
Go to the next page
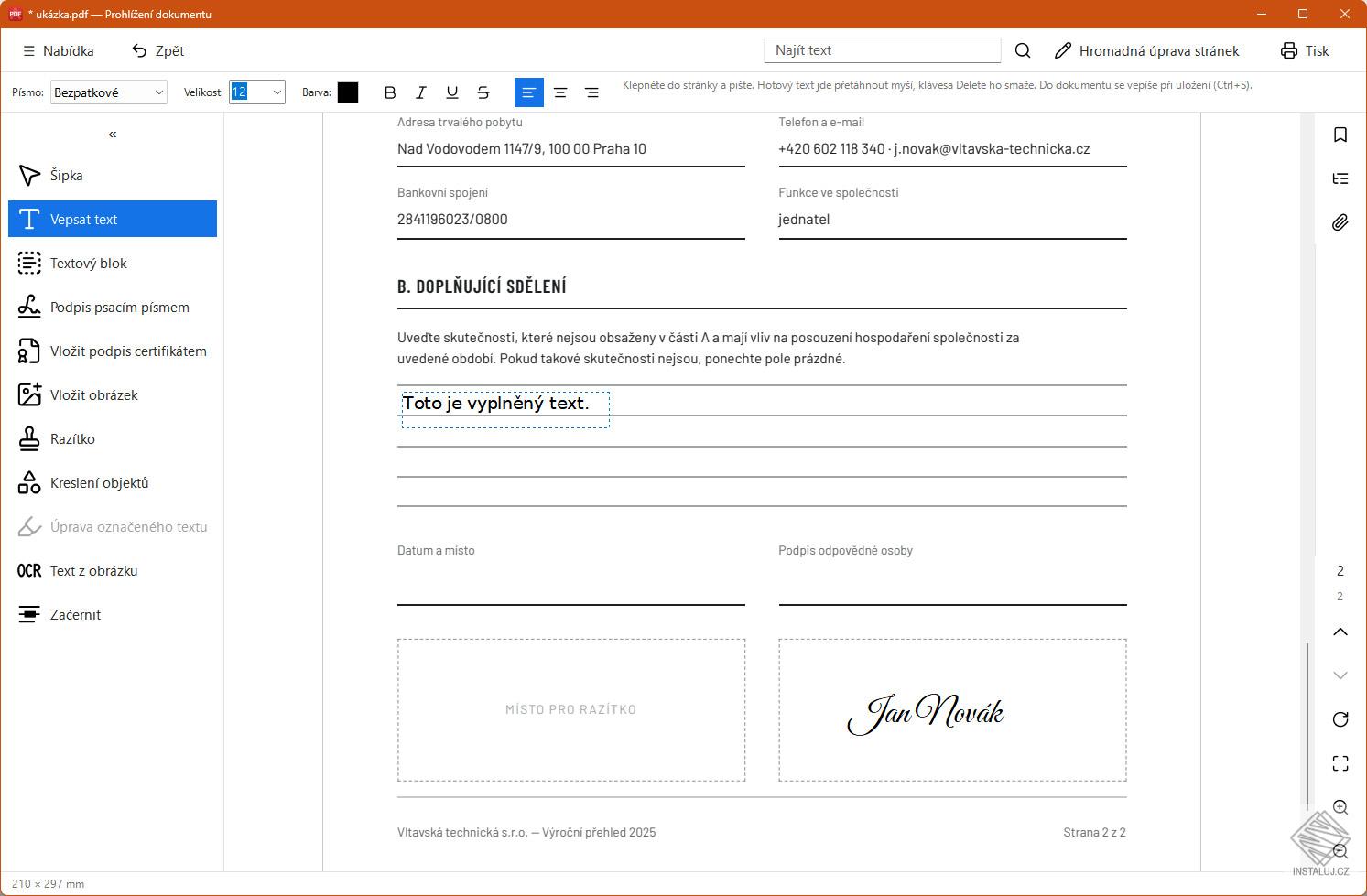[1340, 675]
